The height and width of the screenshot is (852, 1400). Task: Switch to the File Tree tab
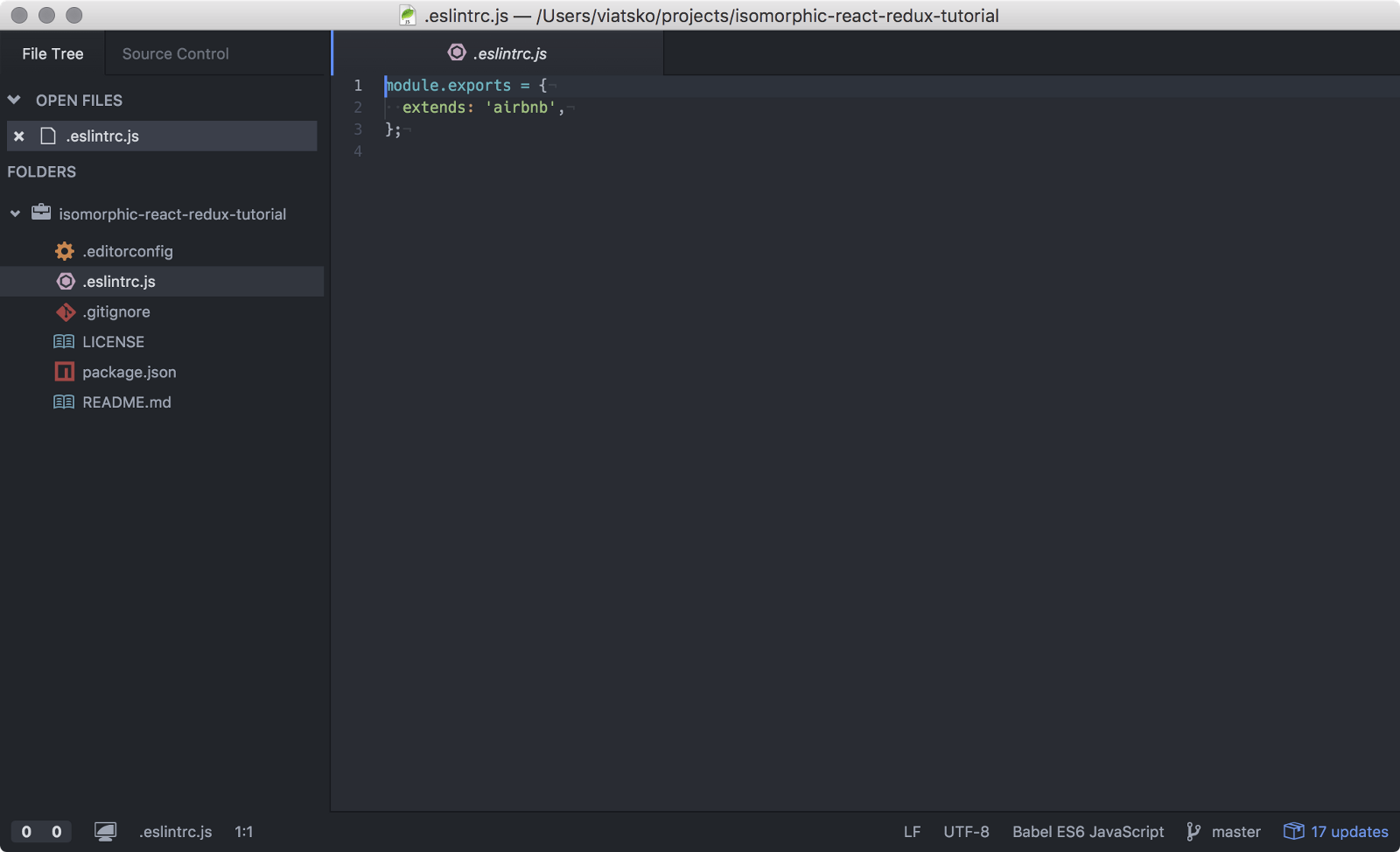(x=52, y=53)
